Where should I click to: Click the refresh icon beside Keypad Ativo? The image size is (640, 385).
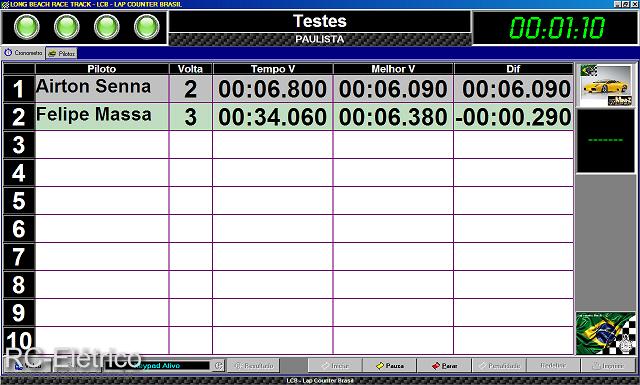219,366
